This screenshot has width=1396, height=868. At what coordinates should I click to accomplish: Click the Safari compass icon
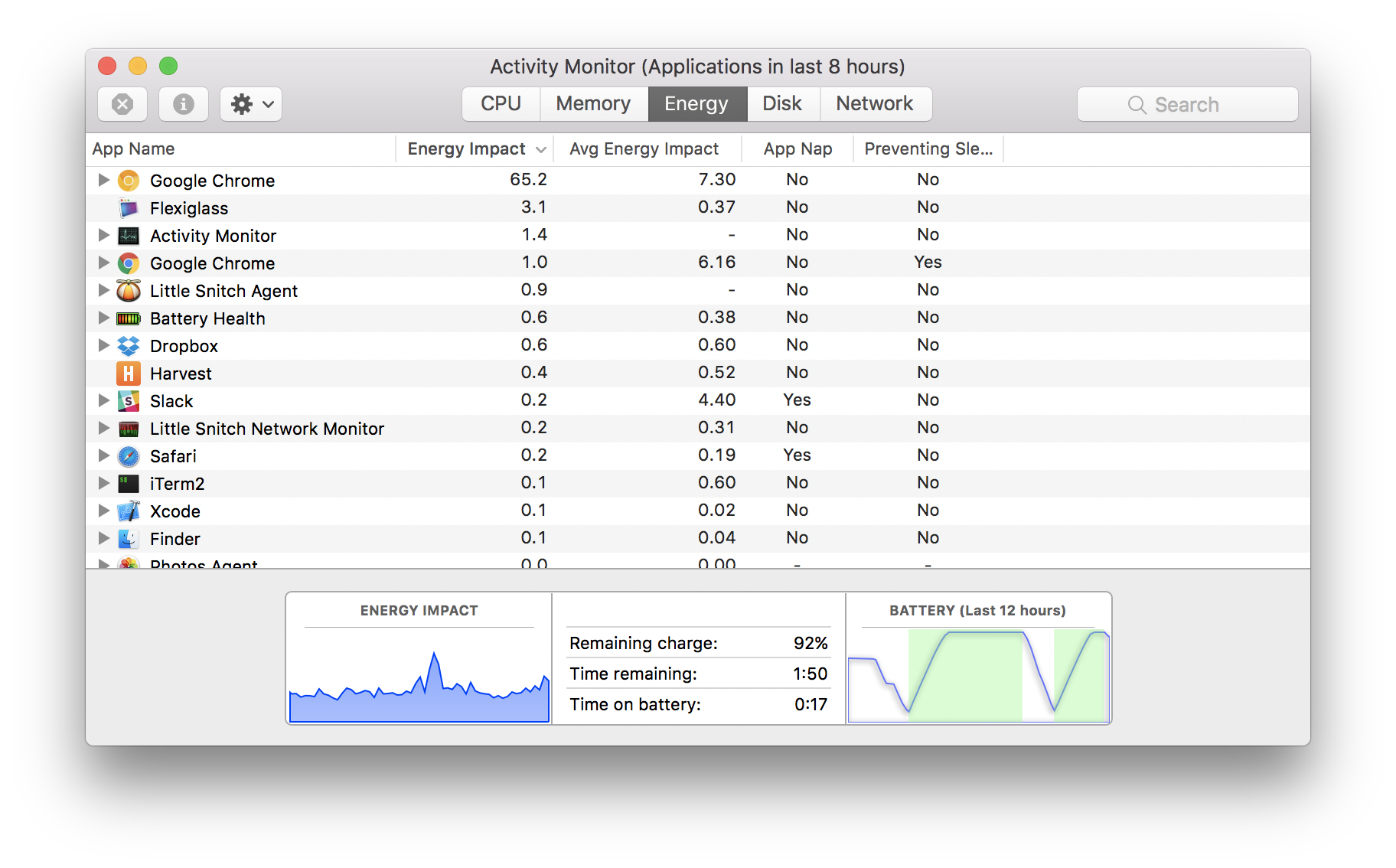coord(129,456)
